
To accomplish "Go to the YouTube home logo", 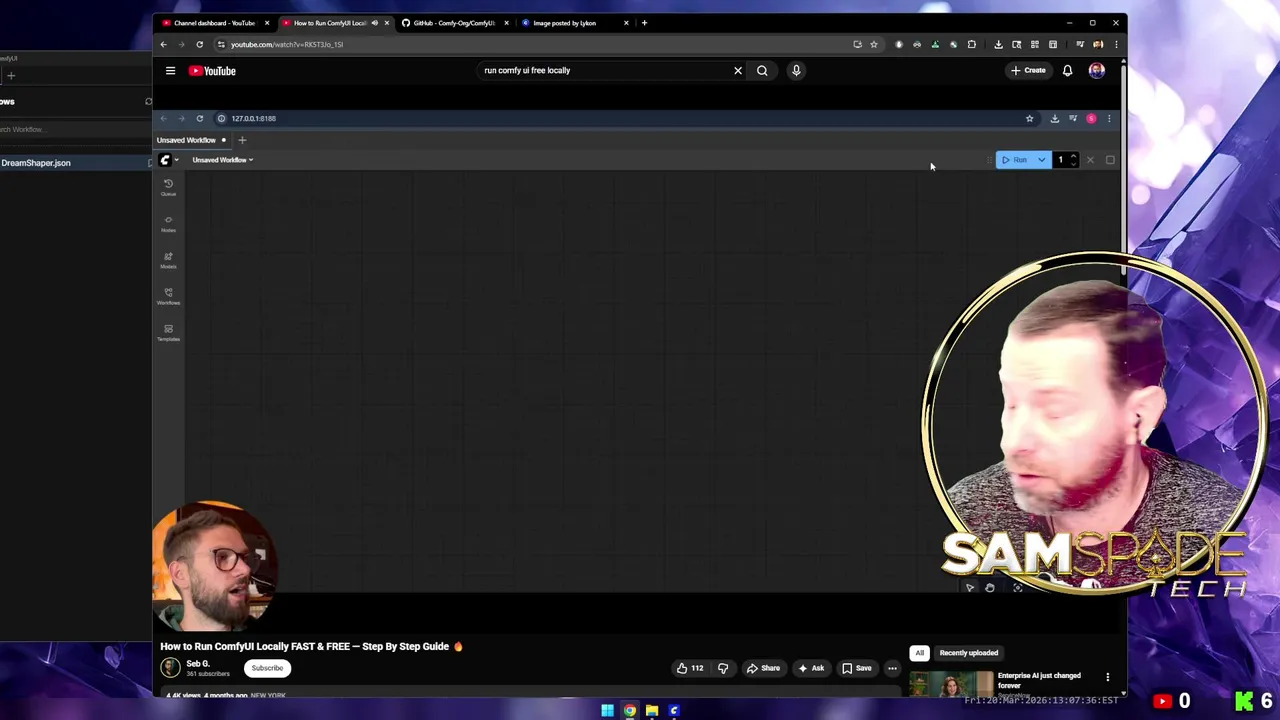I will 213,71.
